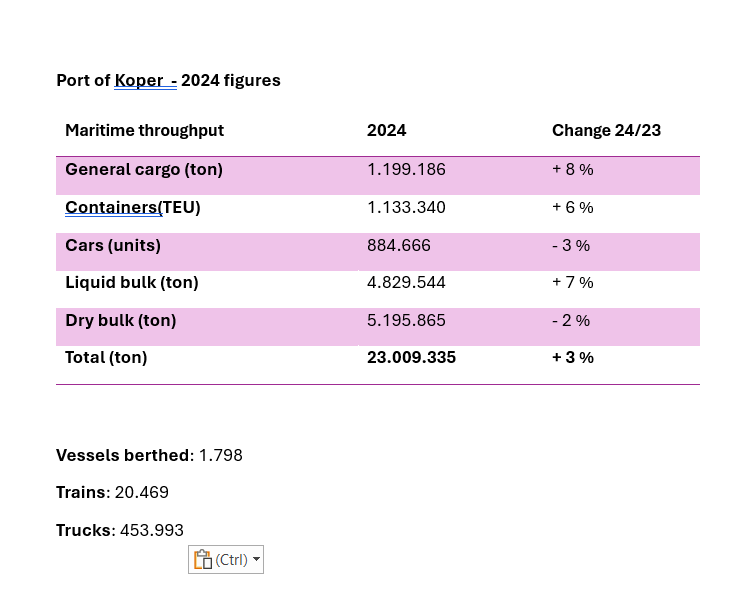This screenshot has height=597, width=750.
Task: Click the 'Total (ton)' row label
Action: (106, 357)
